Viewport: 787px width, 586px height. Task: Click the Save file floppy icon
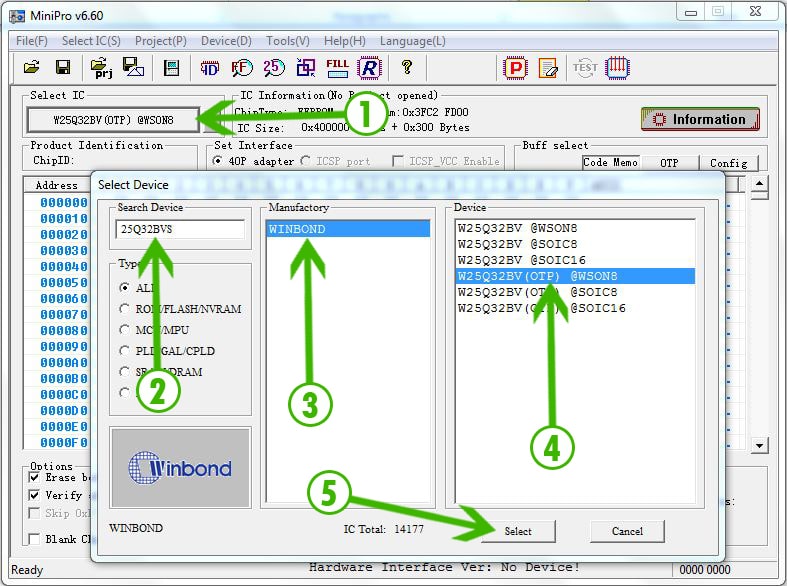tap(63, 67)
